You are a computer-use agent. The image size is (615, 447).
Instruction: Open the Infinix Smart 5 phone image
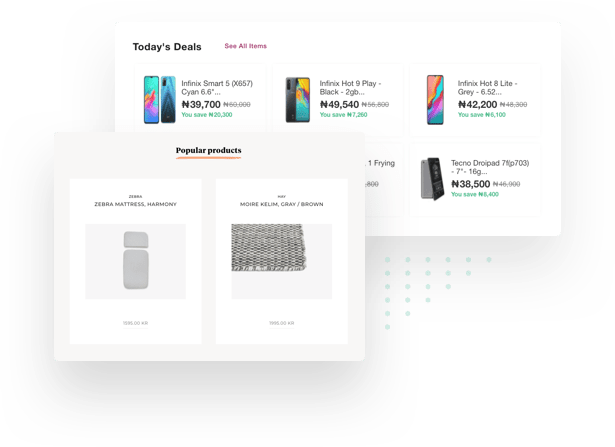tap(160, 98)
